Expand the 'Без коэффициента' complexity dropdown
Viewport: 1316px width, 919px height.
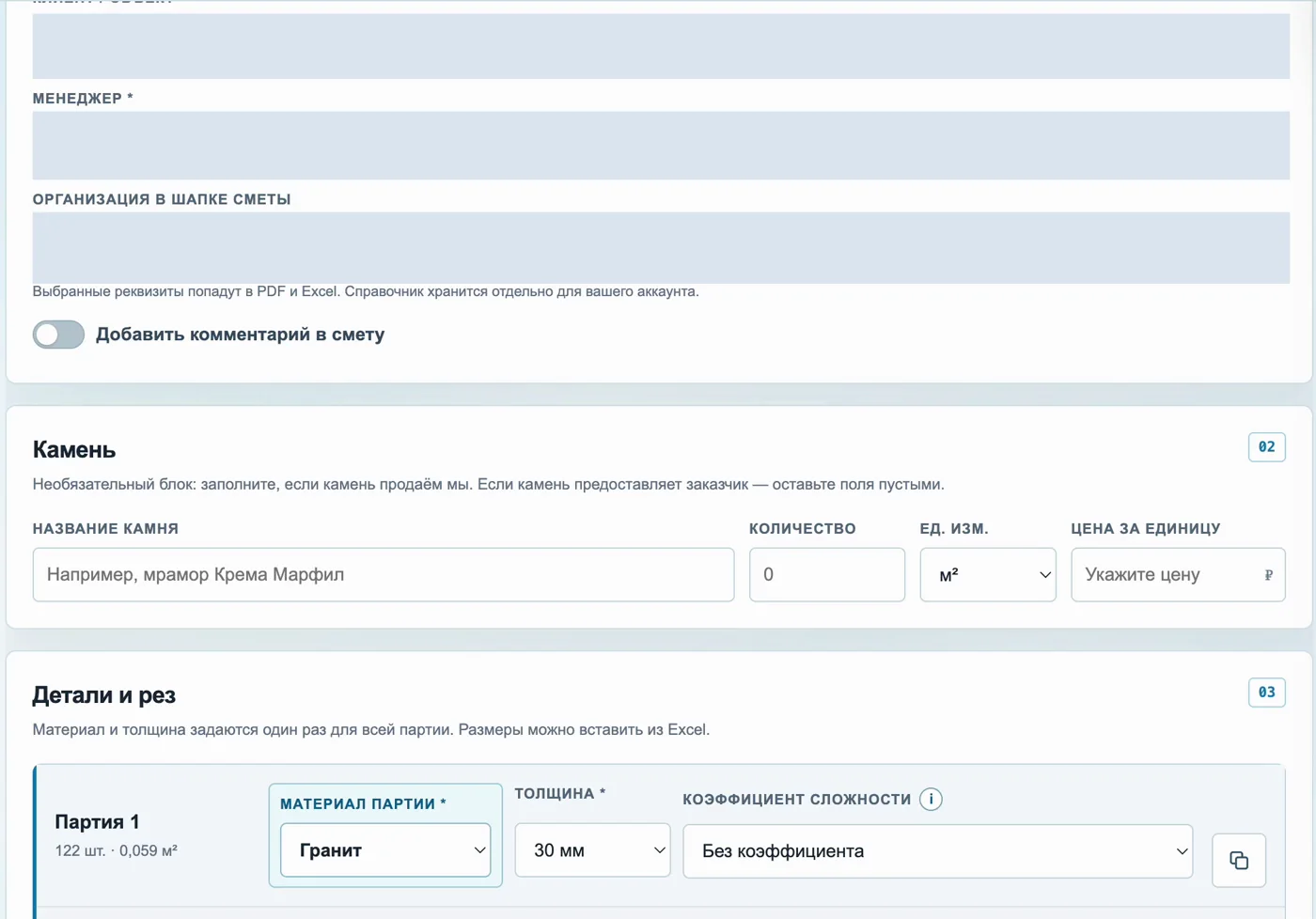coord(938,851)
